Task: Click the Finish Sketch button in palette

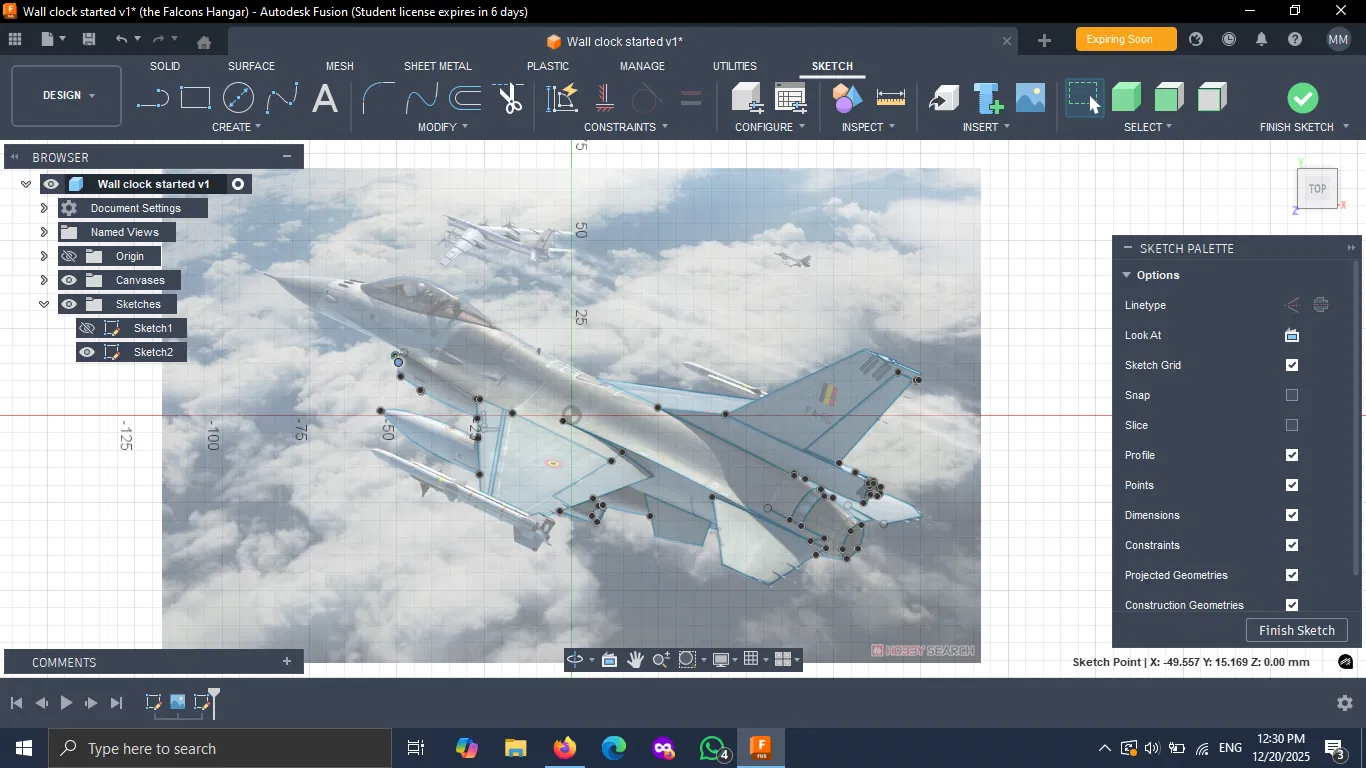Action: 1297,630
